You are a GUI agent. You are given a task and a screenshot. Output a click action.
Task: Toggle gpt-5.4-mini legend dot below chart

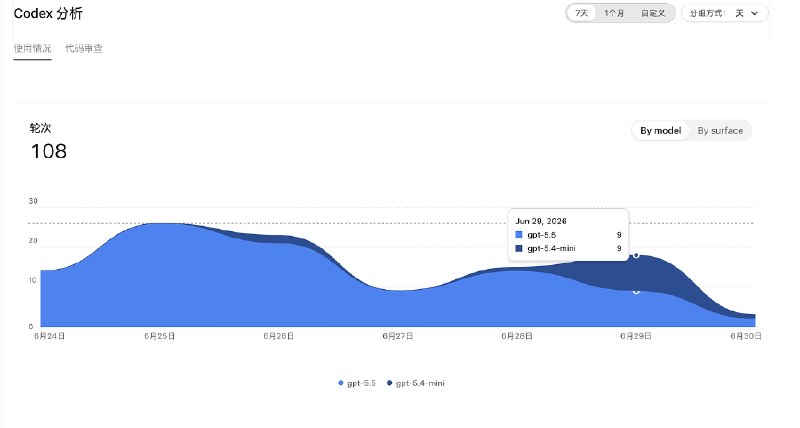[389, 383]
